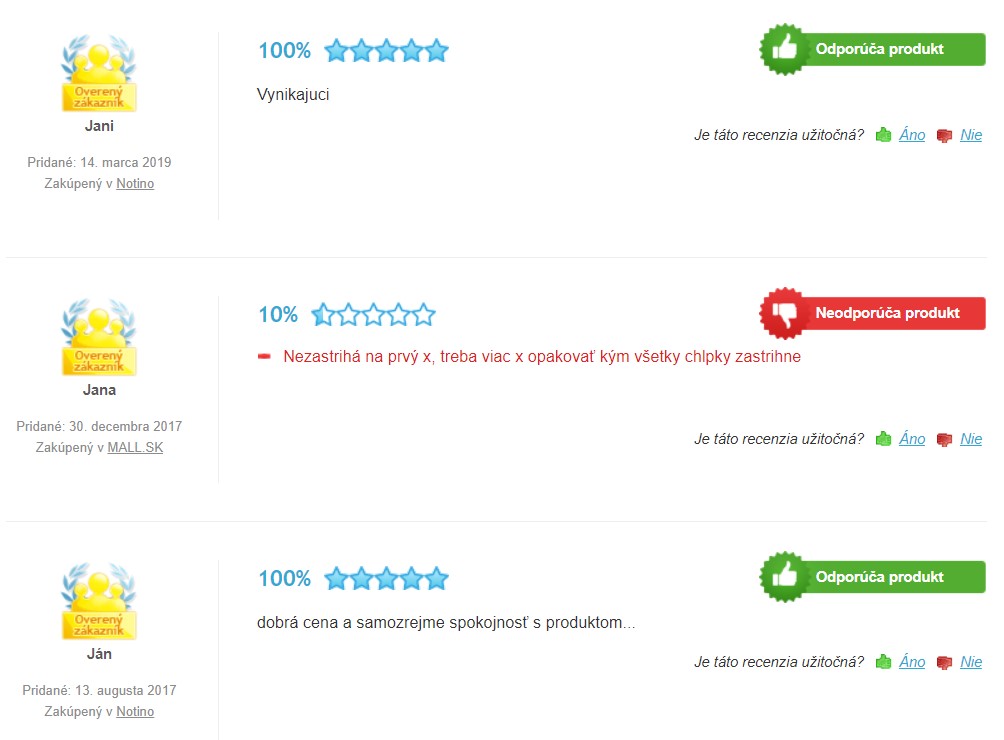
Task: Open Notino shop link under Jani
Action: [135, 184]
